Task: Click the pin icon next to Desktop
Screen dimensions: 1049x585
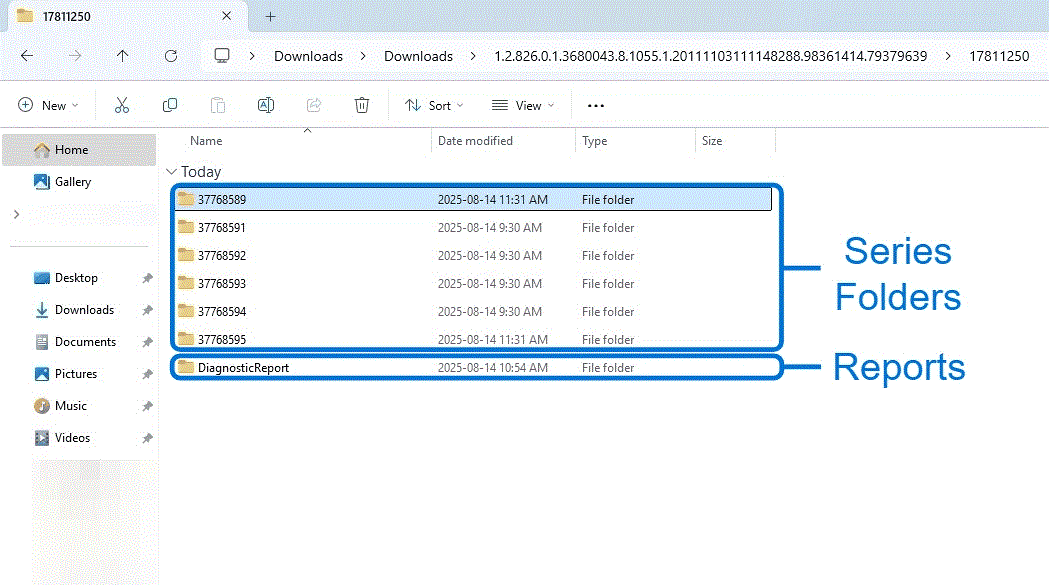Action: pos(147,278)
